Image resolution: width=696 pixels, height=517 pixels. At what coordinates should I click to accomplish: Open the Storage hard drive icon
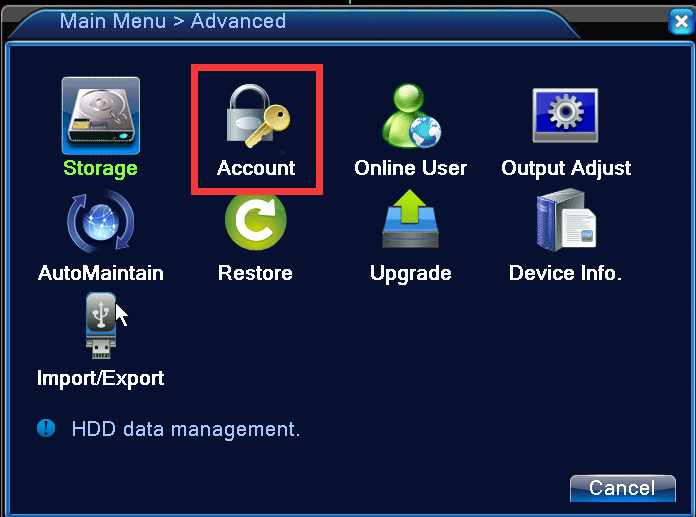coord(101,115)
